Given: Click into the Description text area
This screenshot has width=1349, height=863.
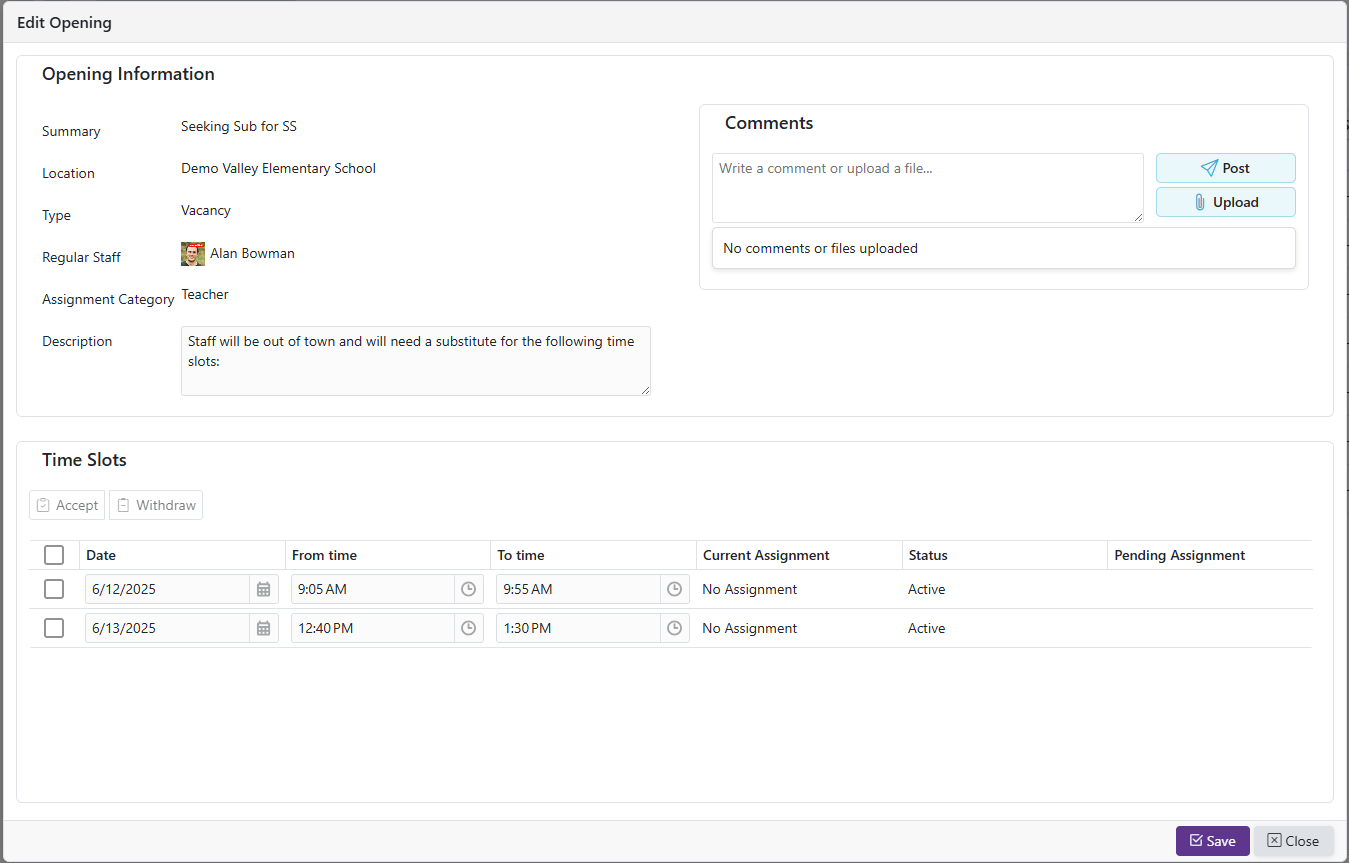Looking at the screenshot, I should pos(415,360).
